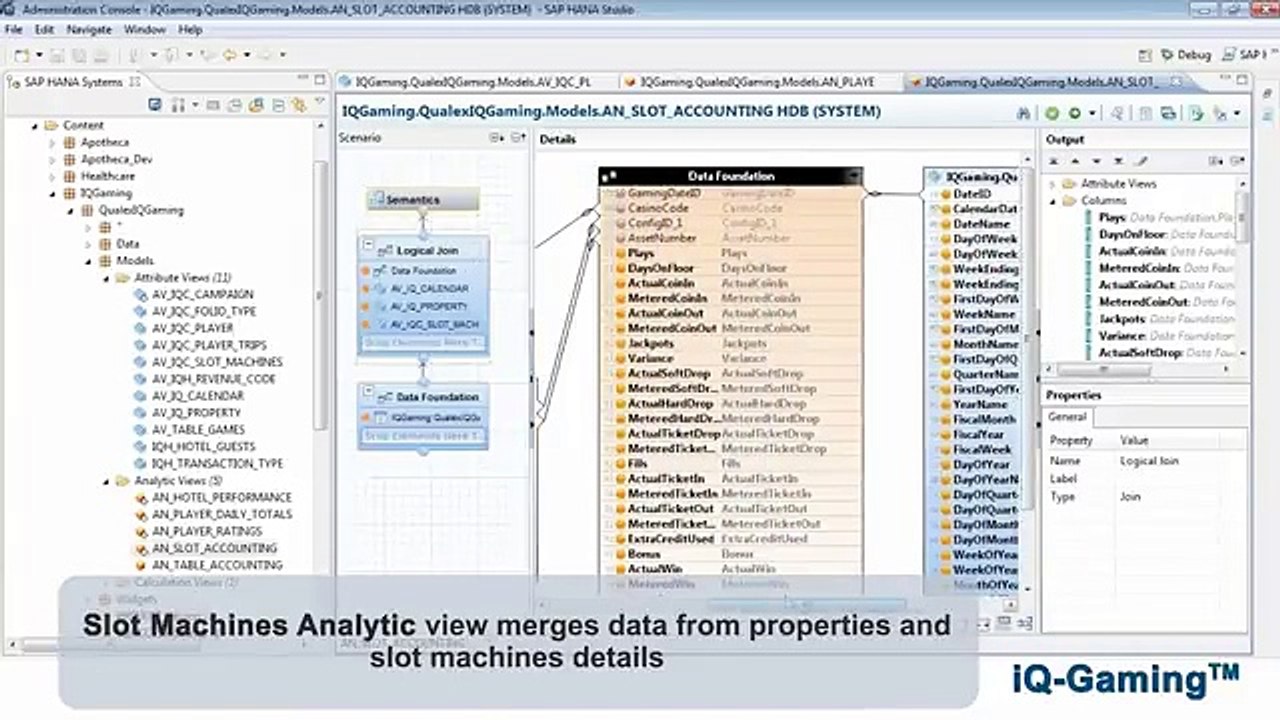The width and height of the screenshot is (1280, 720).
Task: Expand Attribute Views in Output pane
Action: 1052,184
